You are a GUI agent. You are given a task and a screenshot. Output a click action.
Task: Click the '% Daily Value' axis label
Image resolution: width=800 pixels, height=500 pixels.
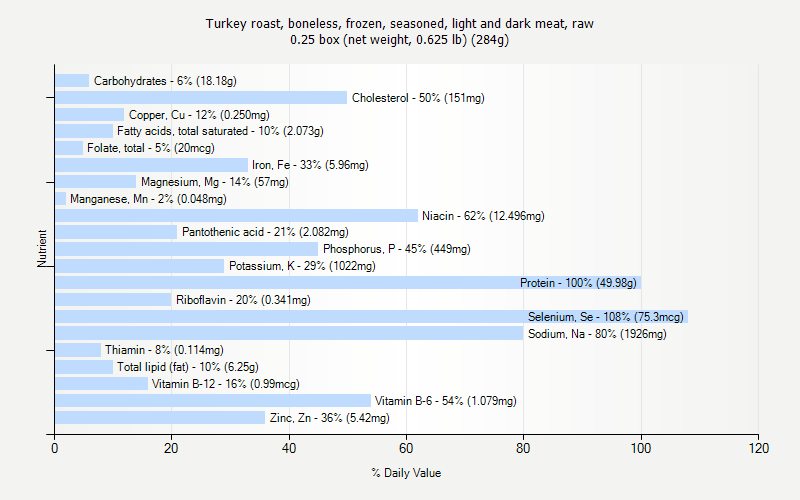pos(406,473)
